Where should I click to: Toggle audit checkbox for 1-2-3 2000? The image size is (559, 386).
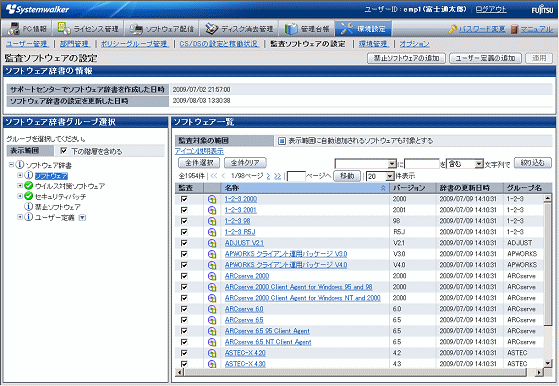184,199
